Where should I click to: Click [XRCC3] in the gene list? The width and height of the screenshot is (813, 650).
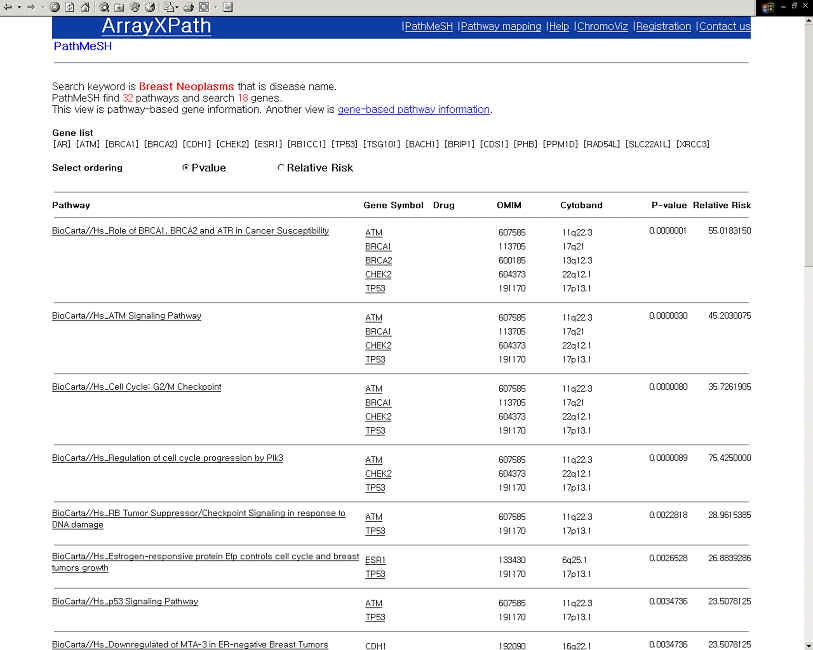coord(693,144)
